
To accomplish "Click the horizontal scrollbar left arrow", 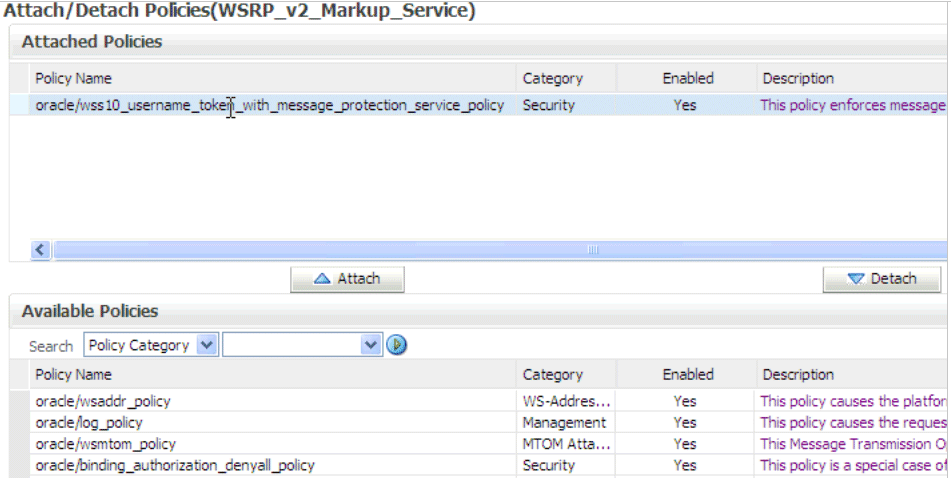I will coord(41,249).
